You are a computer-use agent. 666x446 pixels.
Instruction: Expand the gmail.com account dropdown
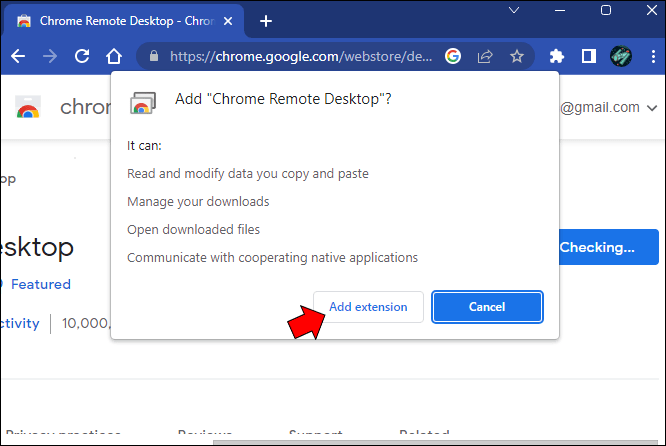652,108
